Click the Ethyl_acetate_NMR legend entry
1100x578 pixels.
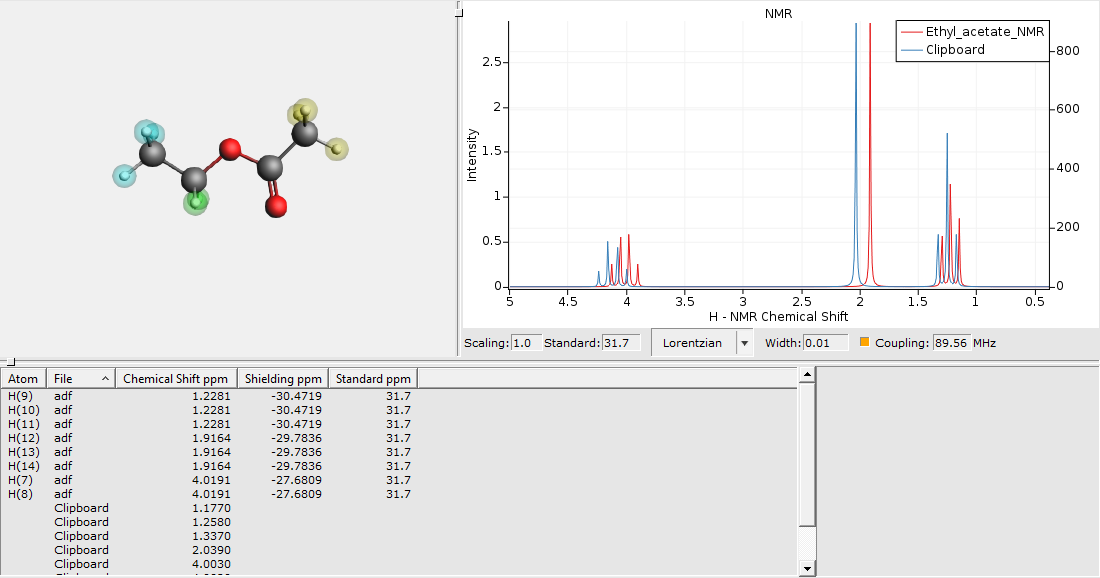point(974,32)
